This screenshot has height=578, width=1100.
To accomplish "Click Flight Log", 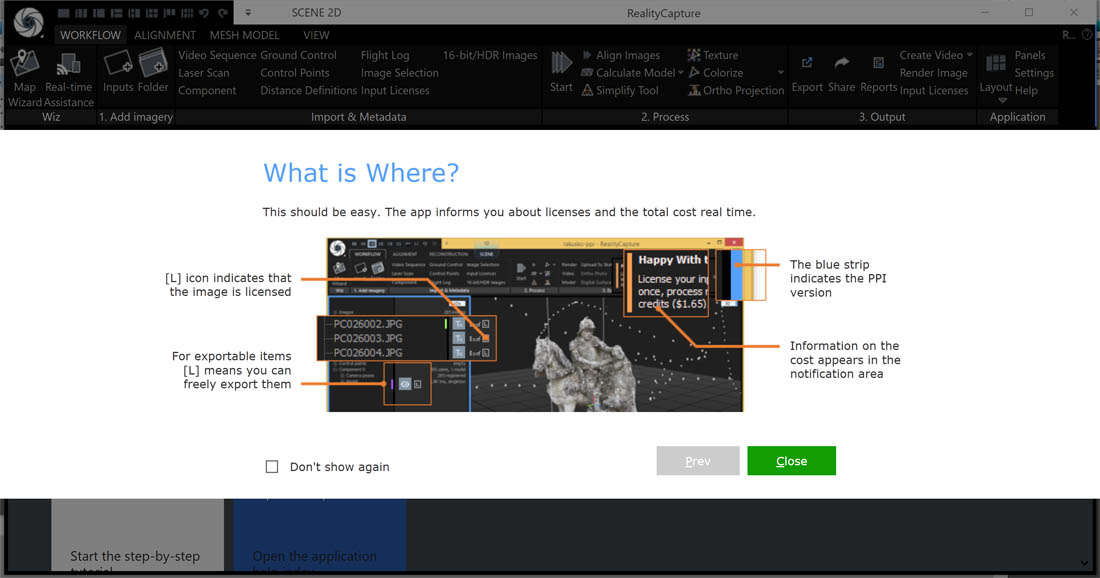I will point(385,55).
